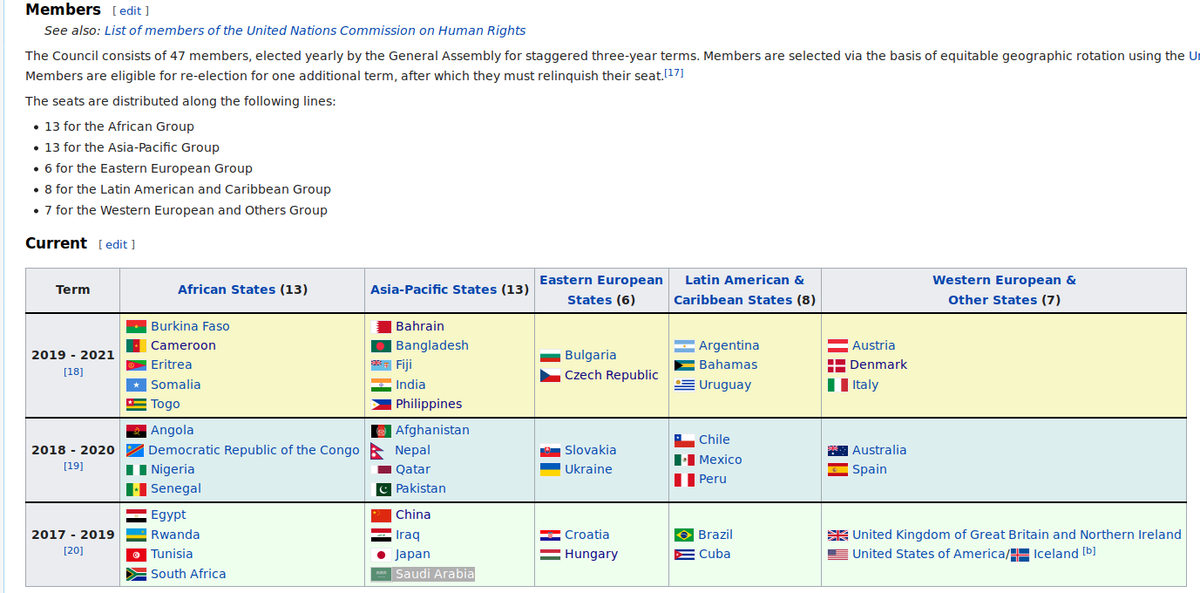Open the Qatar country link

[x=413, y=469]
